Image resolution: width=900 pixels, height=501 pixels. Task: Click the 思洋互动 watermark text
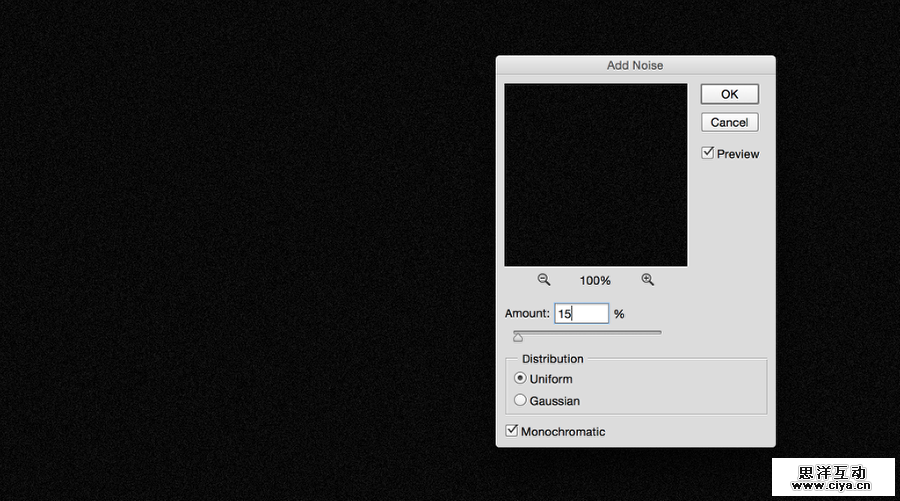tap(833, 471)
